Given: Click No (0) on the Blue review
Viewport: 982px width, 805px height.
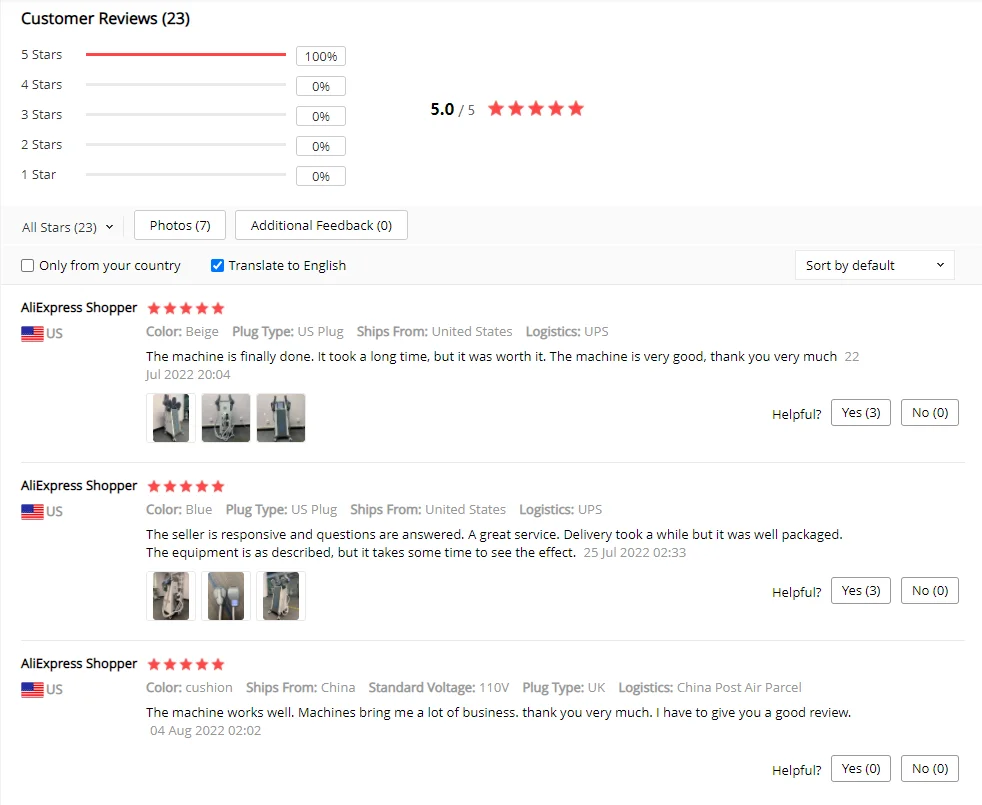Looking at the screenshot, I should tap(930, 591).
